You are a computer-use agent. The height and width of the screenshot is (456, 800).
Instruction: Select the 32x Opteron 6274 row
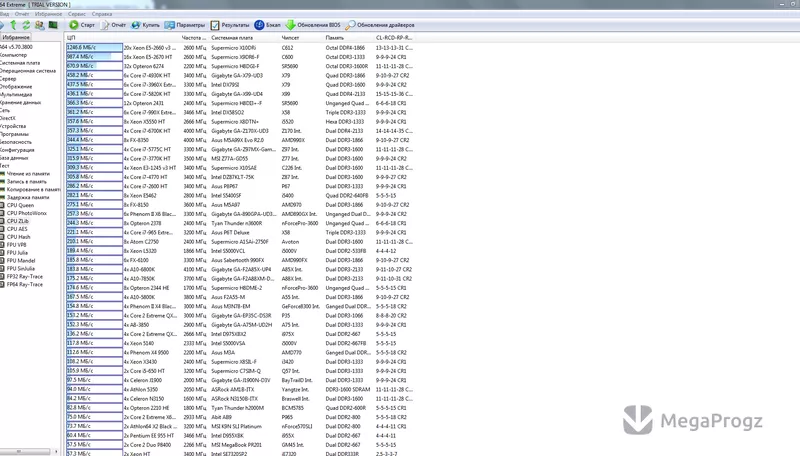click(x=240, y=66)
